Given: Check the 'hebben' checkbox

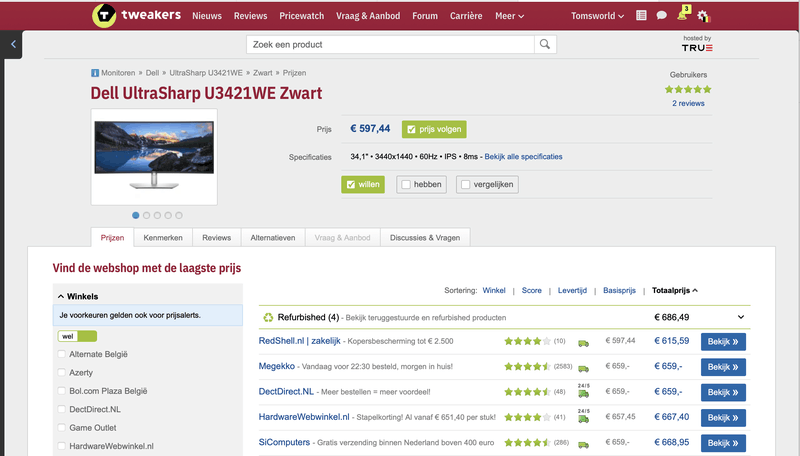Looking at the screenshot, I should [421, 184].
